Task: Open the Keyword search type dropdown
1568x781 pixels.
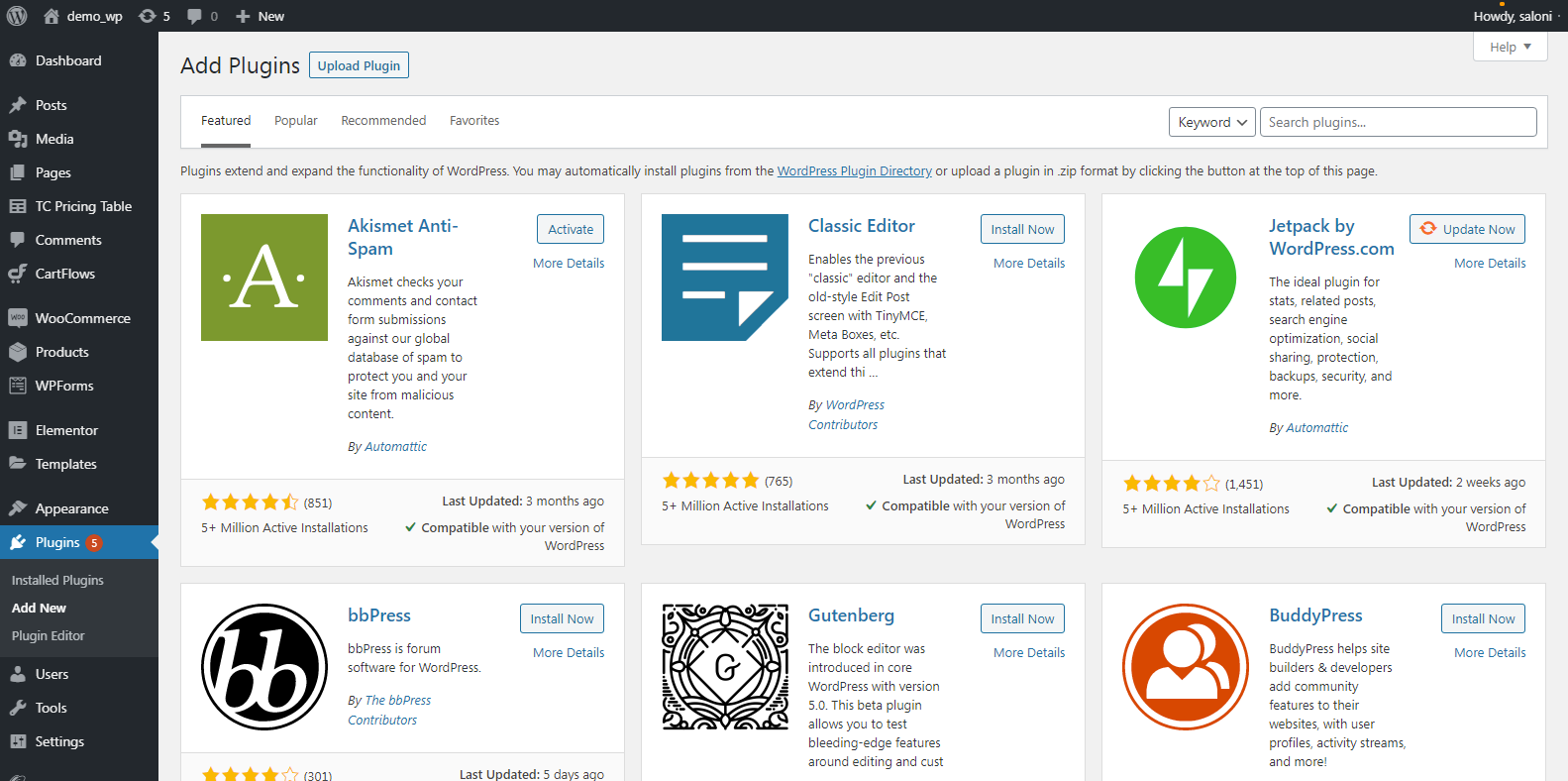Action: tap(1212, 122)
